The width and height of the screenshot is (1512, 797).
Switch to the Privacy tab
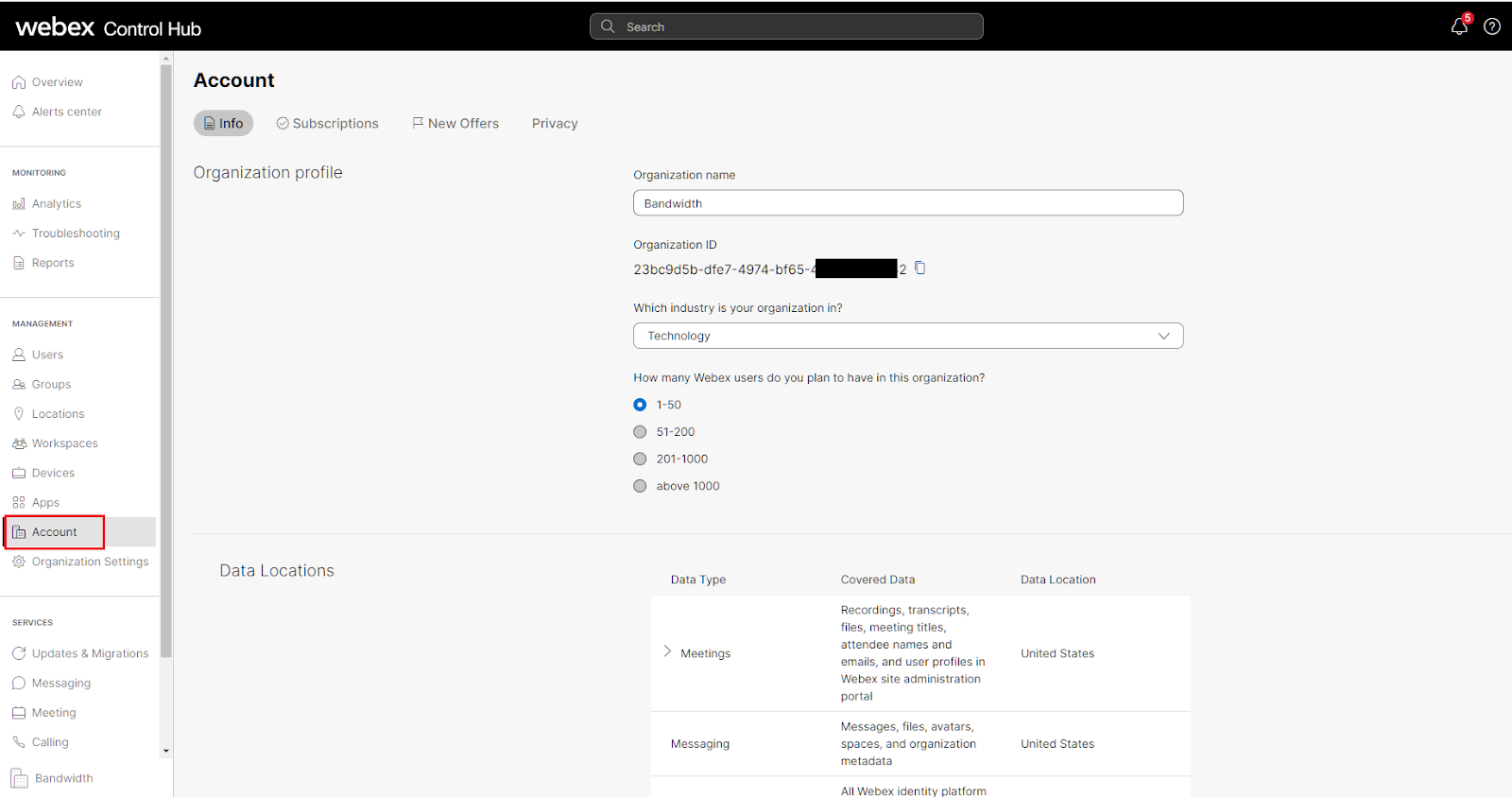coord(555,124)
